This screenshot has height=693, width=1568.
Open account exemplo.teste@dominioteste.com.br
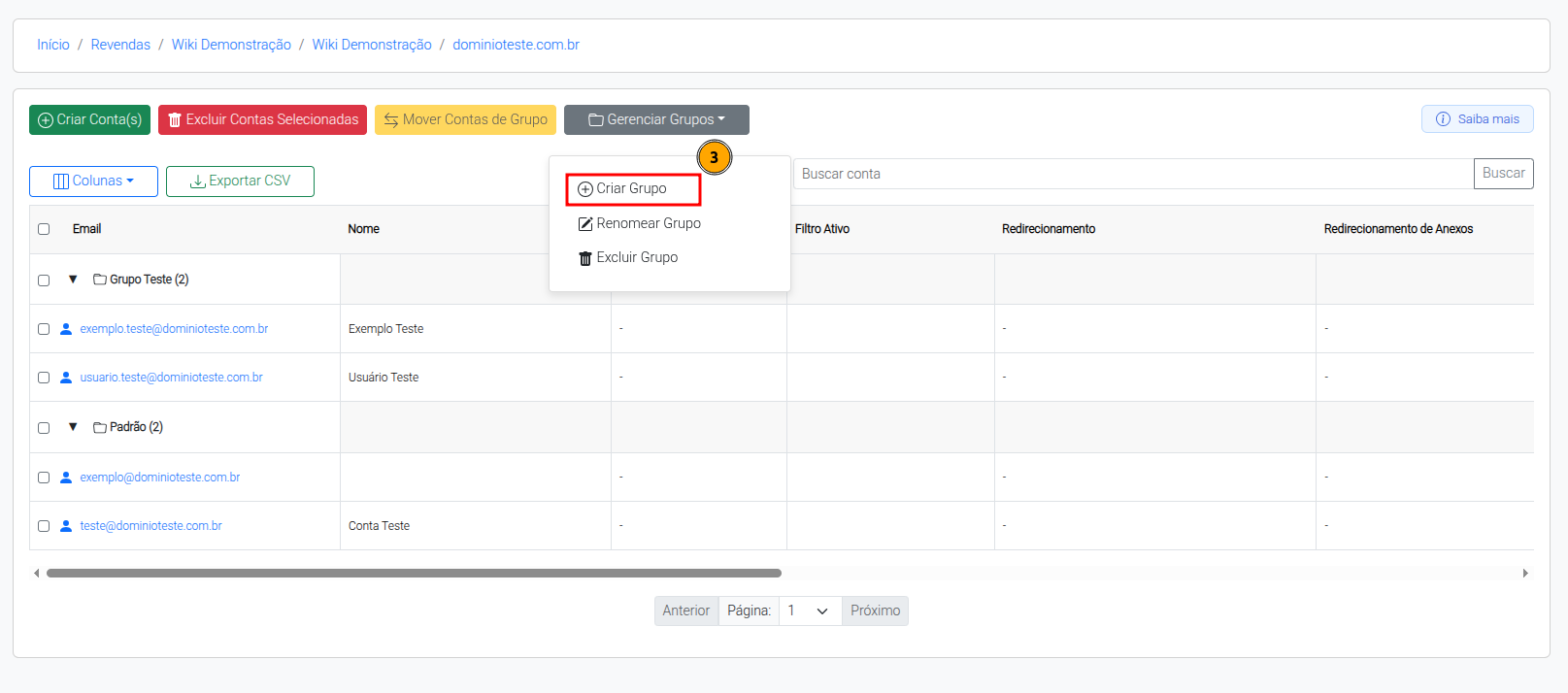[174, 329]
